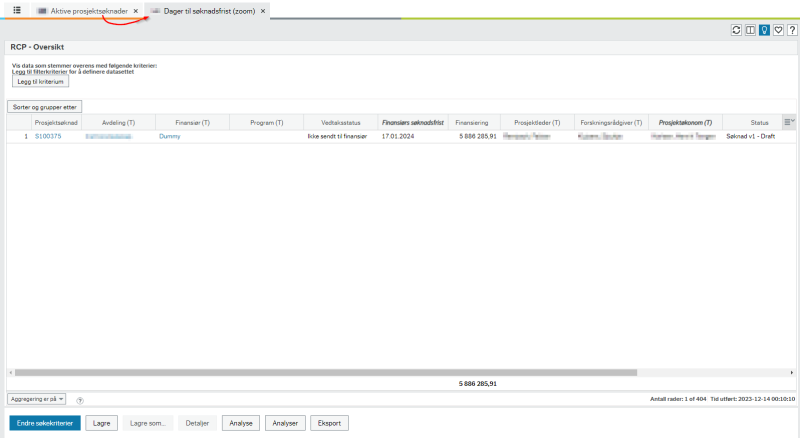
Task: Click the refresh icon in the top toolbar
Action: (x=736, y=30)
